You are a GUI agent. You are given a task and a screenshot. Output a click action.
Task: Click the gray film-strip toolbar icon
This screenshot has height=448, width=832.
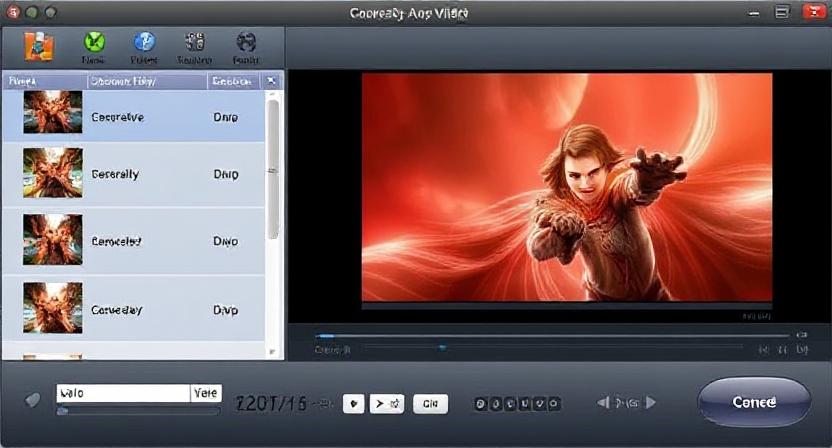(195, 42)
